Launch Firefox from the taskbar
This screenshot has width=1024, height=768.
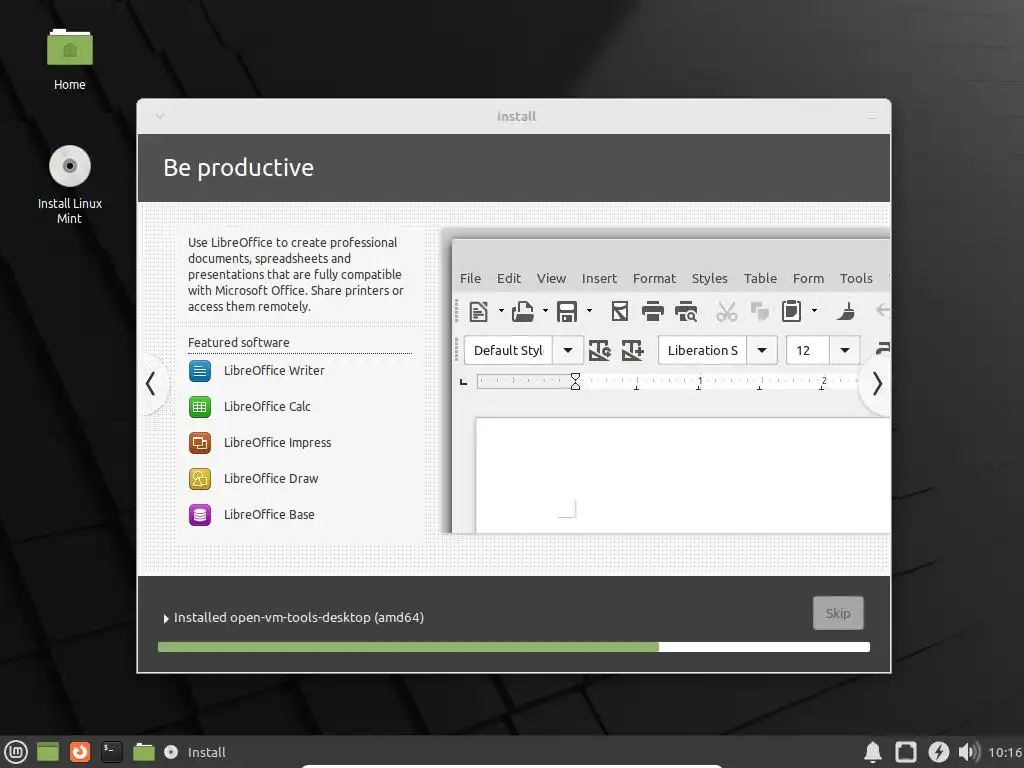80,752
